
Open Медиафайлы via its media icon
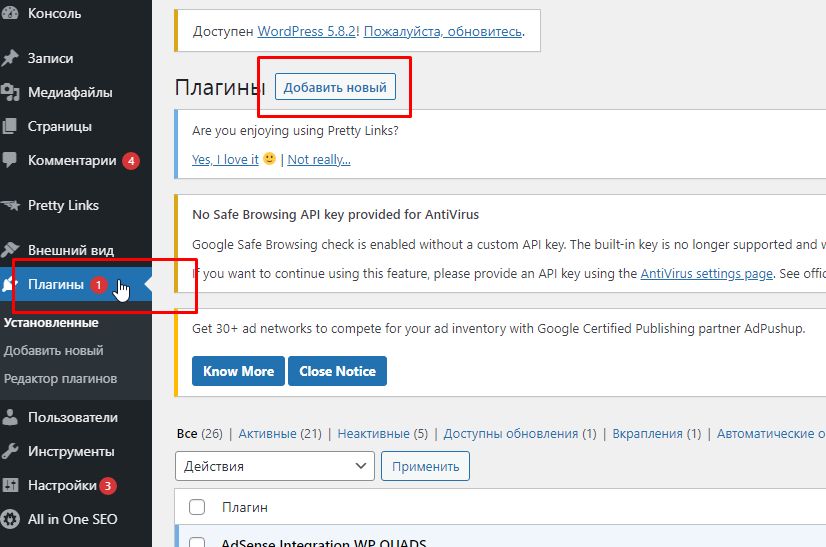tap(11, 93)
